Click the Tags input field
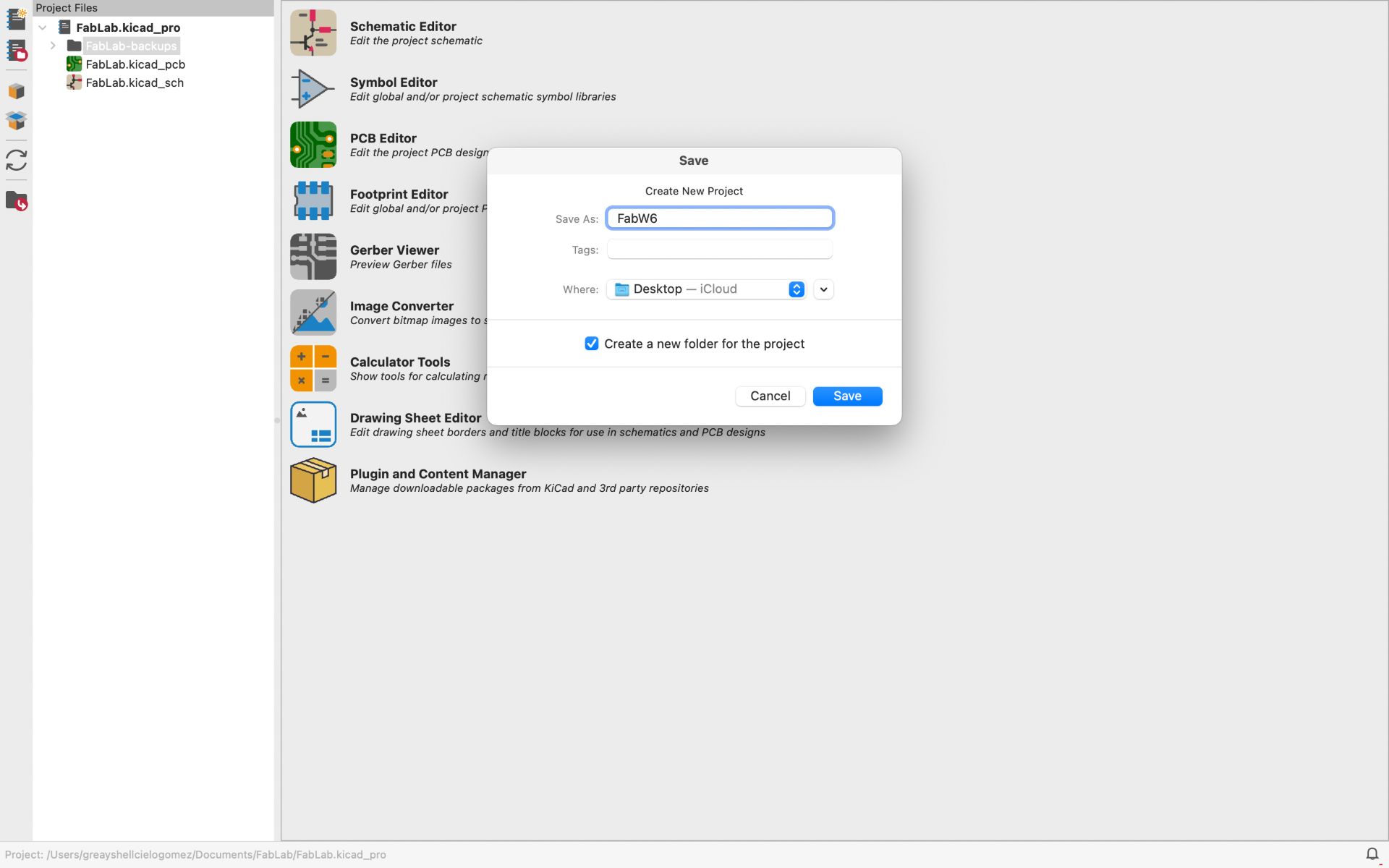Image resolution: width=1389 pixels, height=868 pixels. click(719, 250)
